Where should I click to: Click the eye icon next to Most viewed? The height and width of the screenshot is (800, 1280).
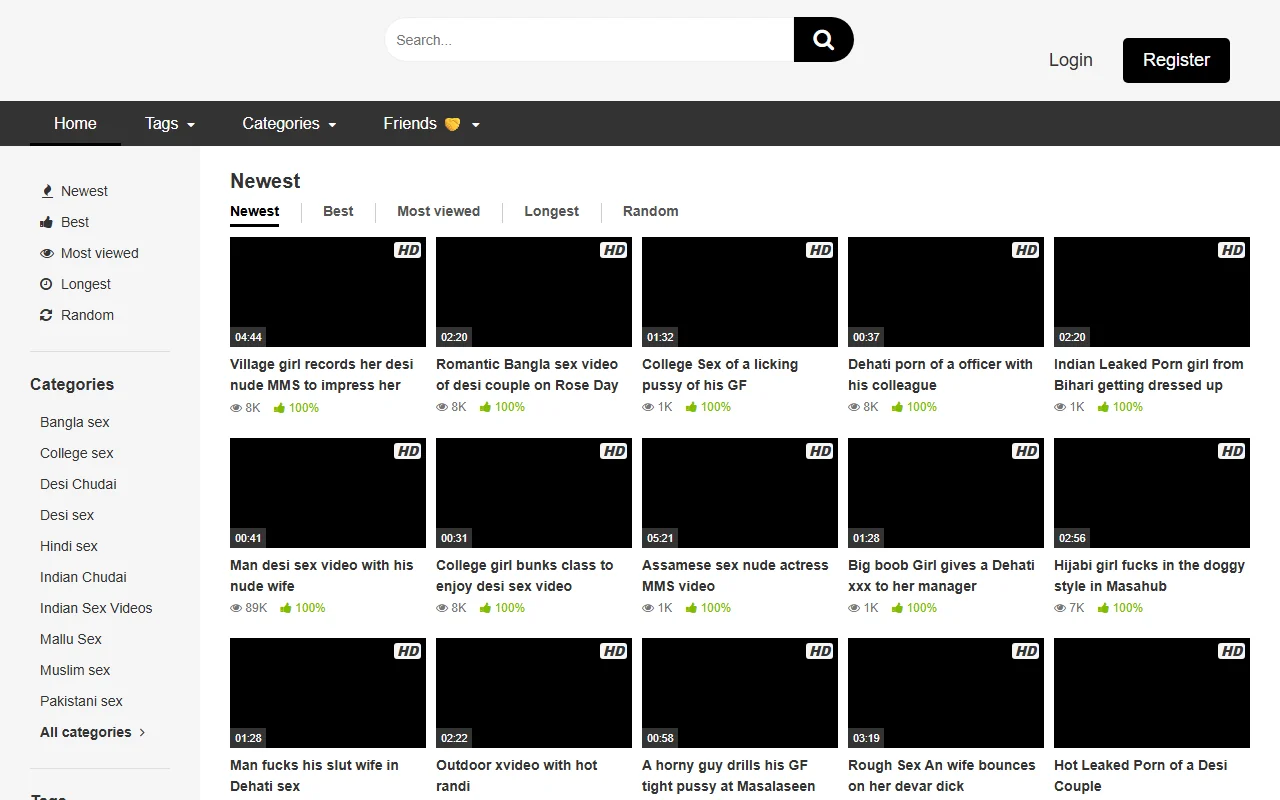point(46,253)
